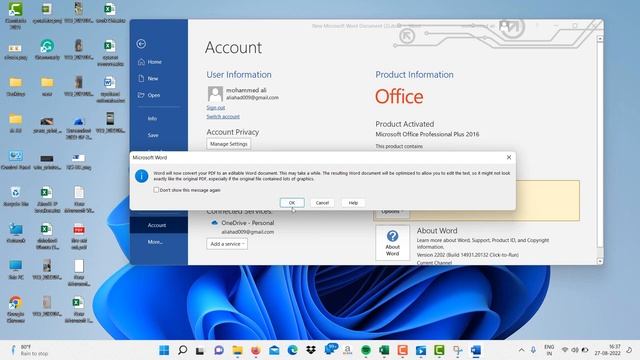This screenshot has height=360, width=640.
Task: Click the Sign out link
Action: 216,108
